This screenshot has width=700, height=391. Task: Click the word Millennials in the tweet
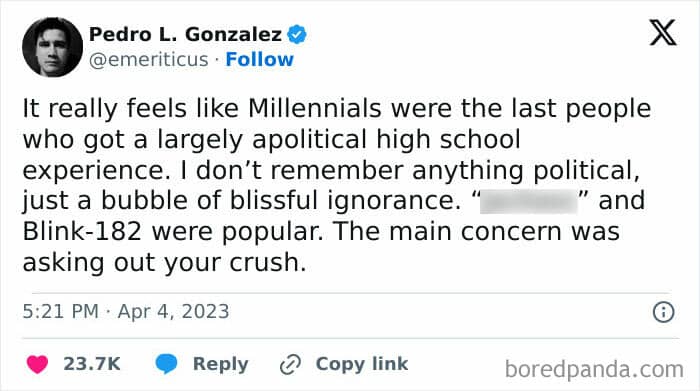314,108
